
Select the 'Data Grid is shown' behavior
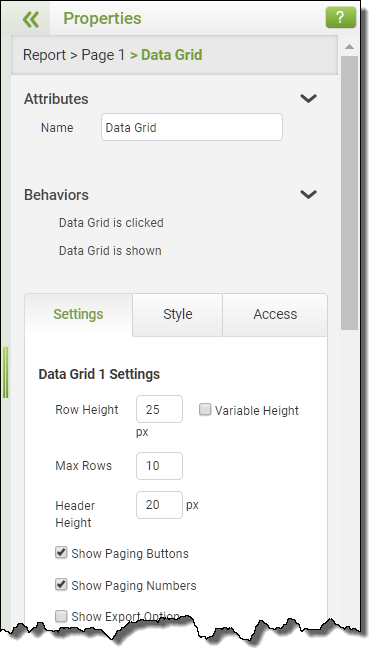(x=110, y=251)
